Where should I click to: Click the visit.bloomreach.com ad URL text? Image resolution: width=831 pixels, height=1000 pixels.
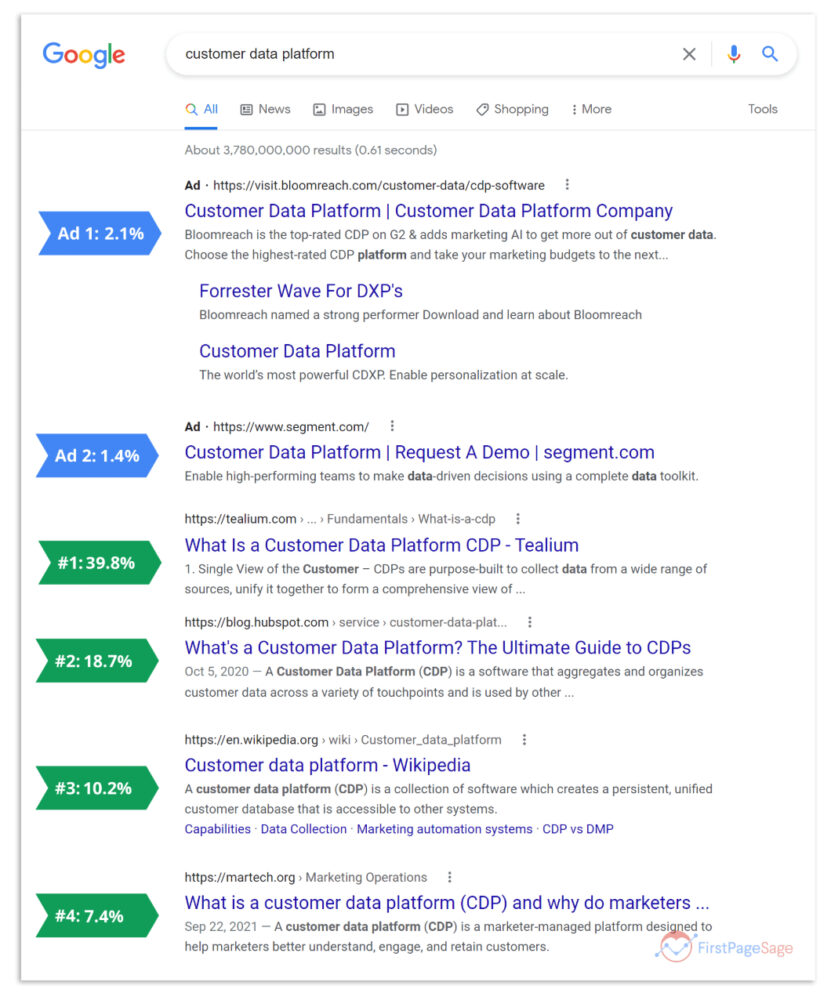click(379, 186)
